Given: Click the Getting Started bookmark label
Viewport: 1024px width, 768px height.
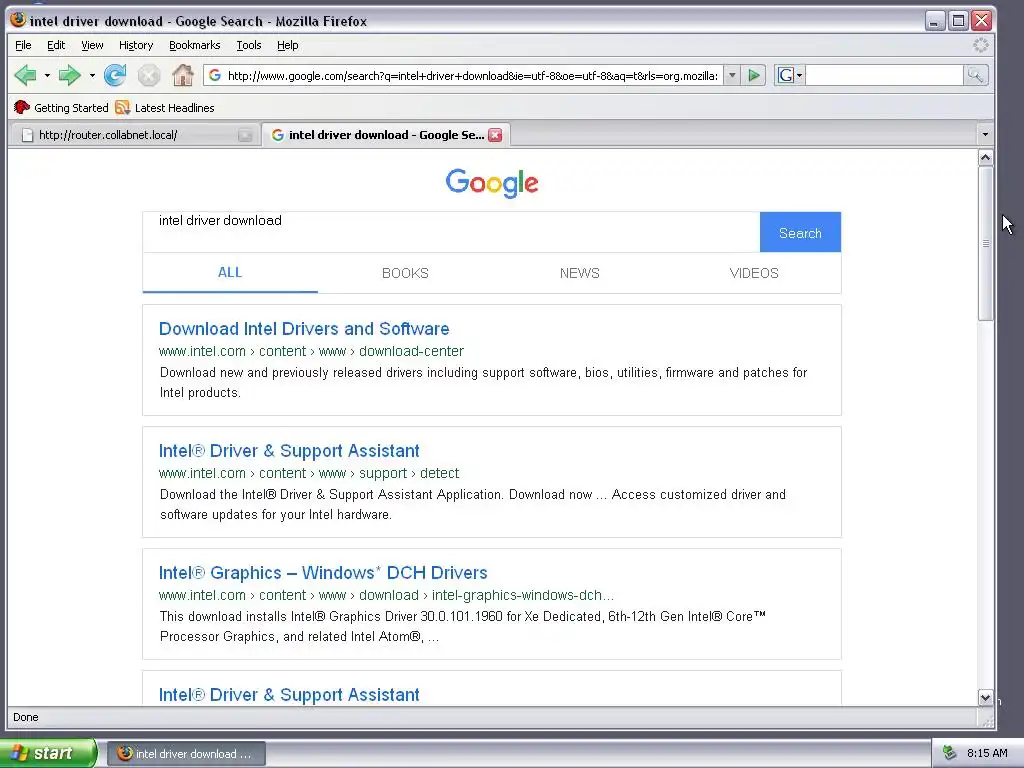Looking at the screenshot, I should coord(71,108).
